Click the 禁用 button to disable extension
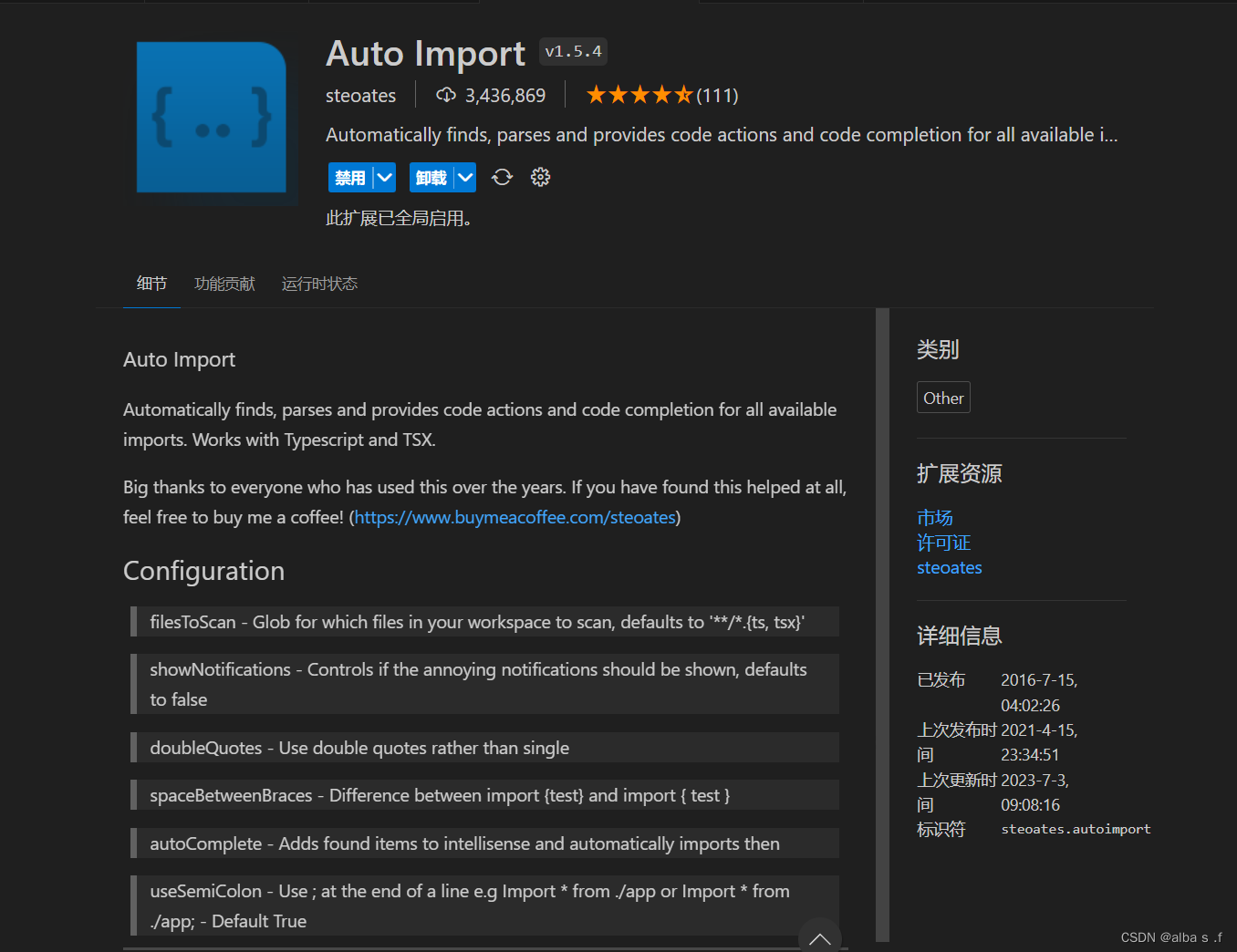1237x952 pixels. (x=351, y=177)
